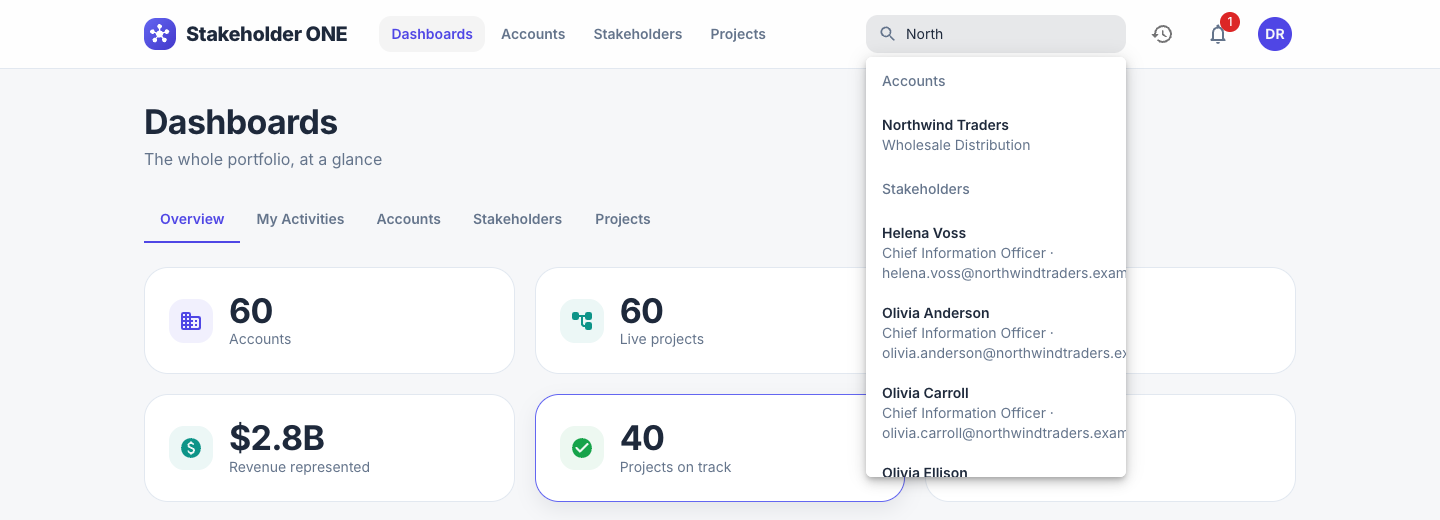The height and width of the screenshot is (520, 1440).
Task: Select Olivia Carroll stakeholder result
Action: pos(996,413)
